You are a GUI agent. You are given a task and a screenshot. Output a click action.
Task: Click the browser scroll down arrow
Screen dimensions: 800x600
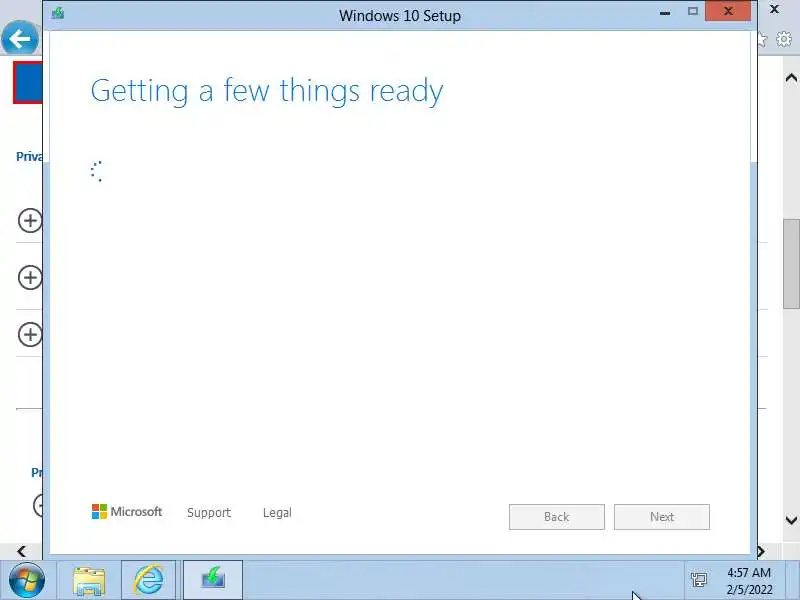[791, 520]
